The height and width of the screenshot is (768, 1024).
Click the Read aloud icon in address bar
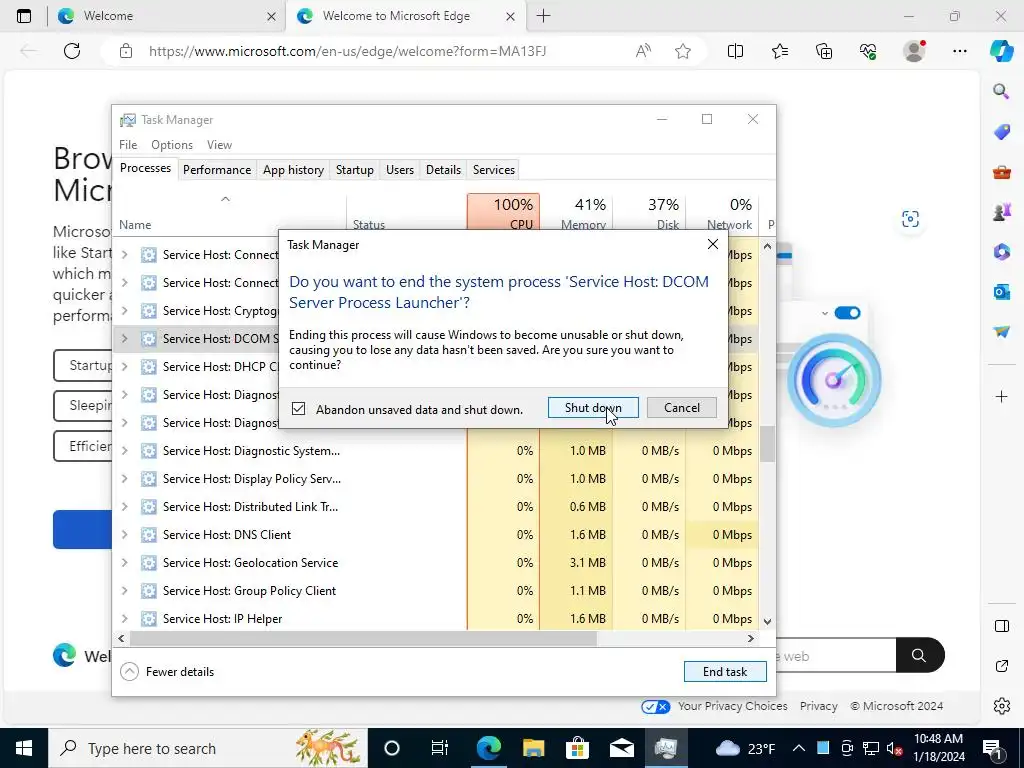[x=643, y=51]
